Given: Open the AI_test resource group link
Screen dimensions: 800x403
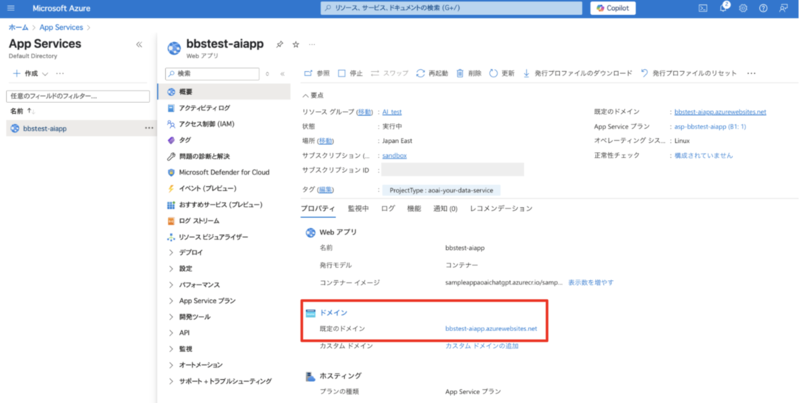Looking at the screenshot, I should [392, 112].
